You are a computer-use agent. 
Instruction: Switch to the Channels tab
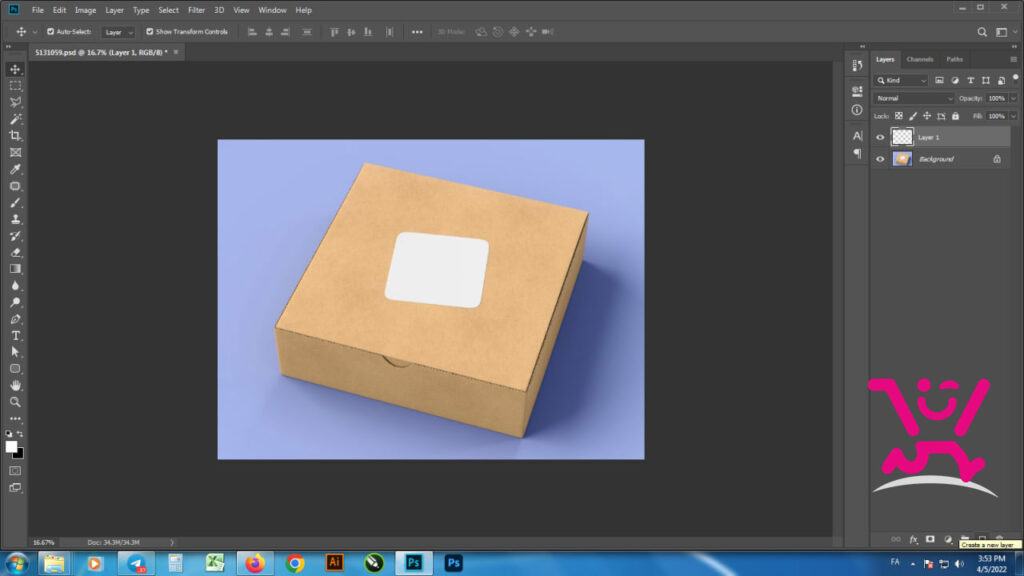tap(920, 59)
